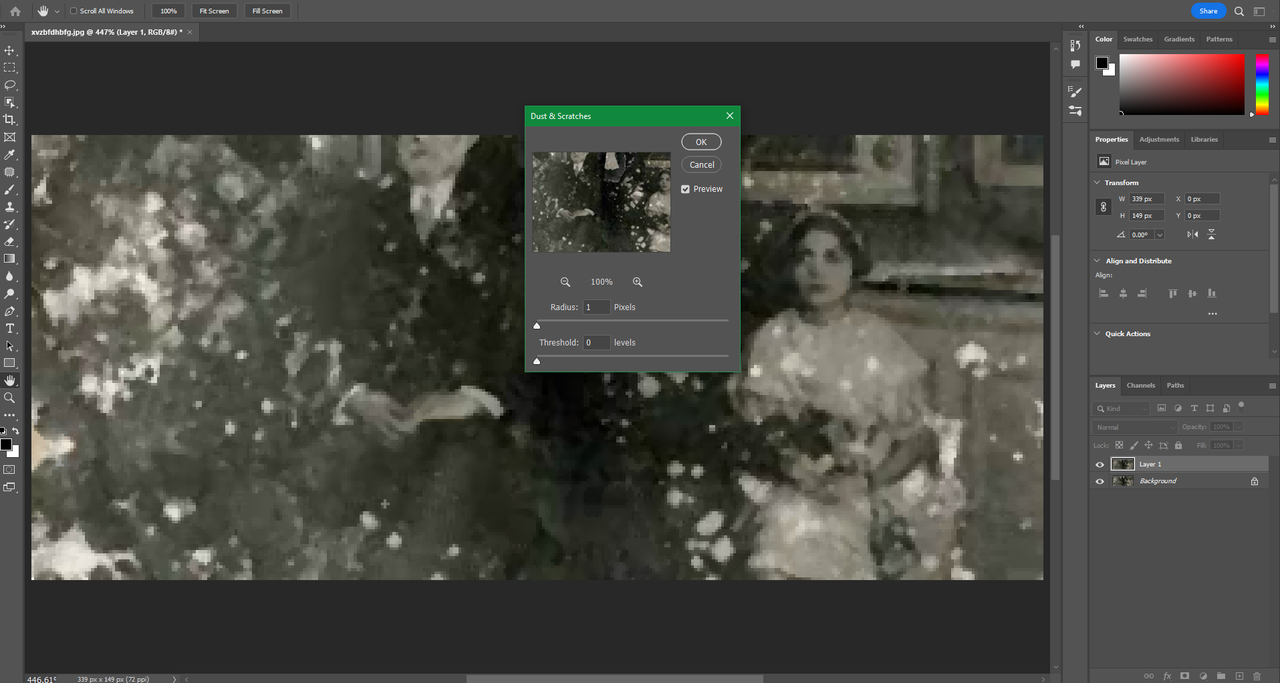Viewport: 1280px width, 683px height.
Task: Select the Gradient tool
Action: 10,258
